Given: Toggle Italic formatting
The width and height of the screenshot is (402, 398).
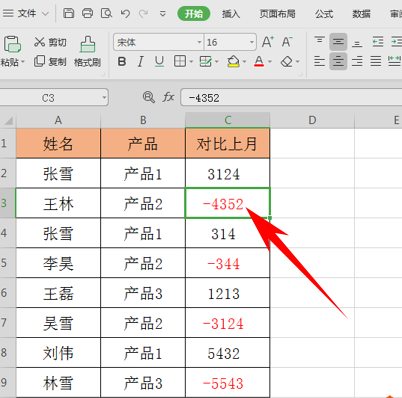Looking at the screenshot, I should (141, 61).
